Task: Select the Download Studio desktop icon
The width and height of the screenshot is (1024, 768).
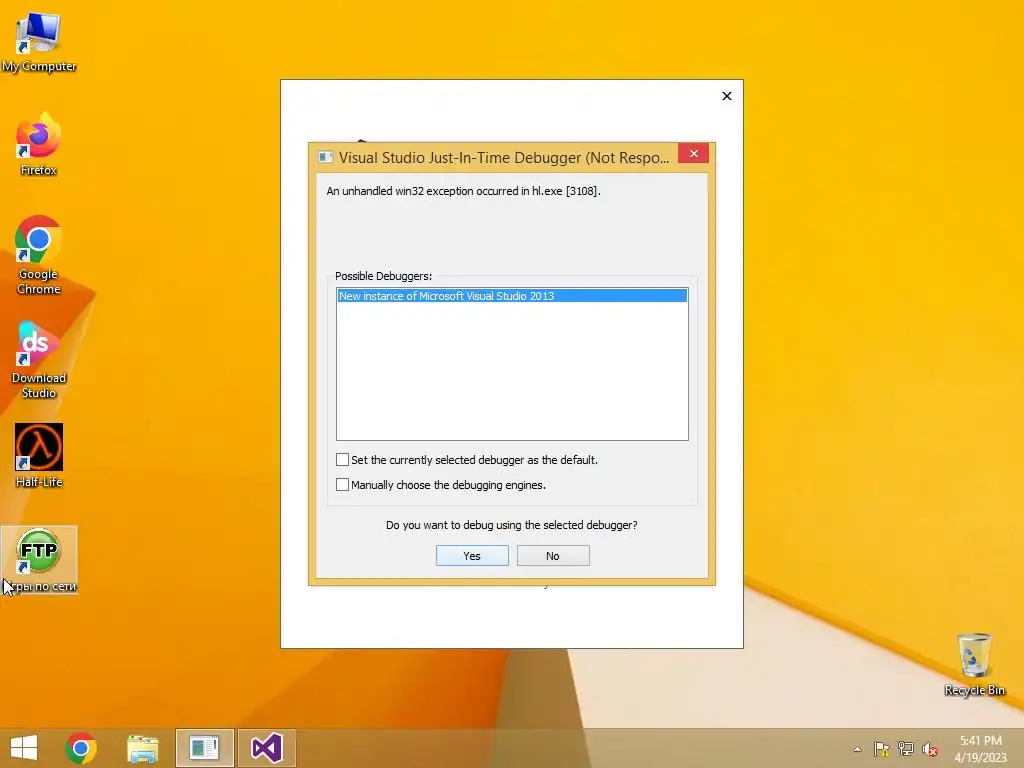Action: (x=39, y=360)
